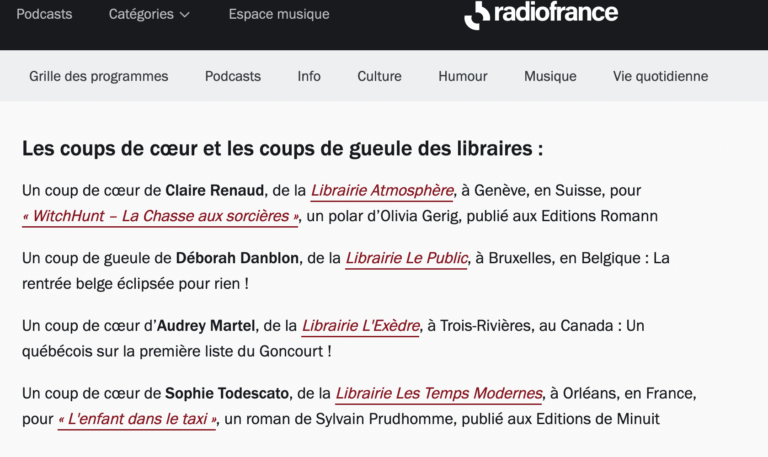
Task: Click the name Déborah Danblon
Action: pos(237,258)
